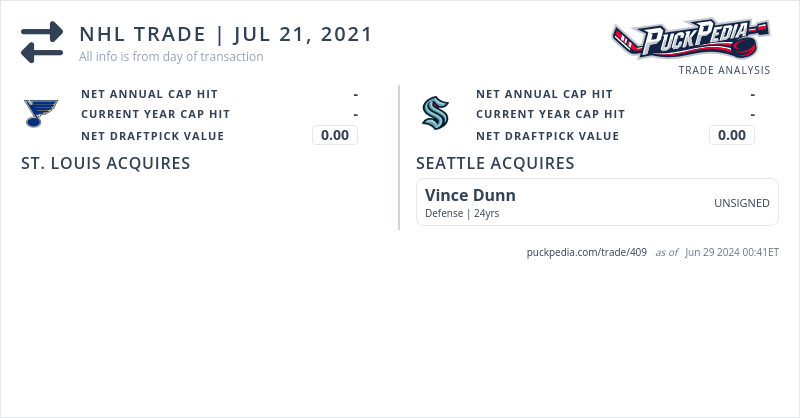Click the puckpedia.com/trade/409 link
This screenshot has width=800, height=418.
pos(586,252)
